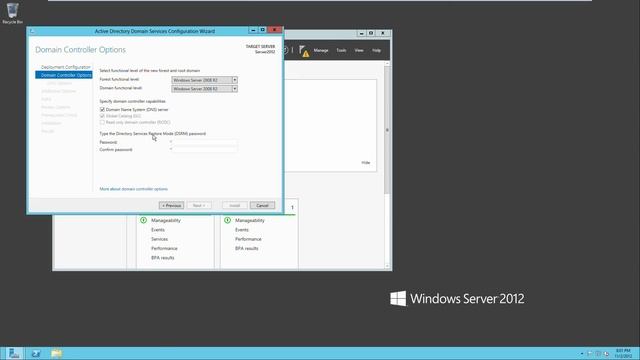Open the Help menu in Server Manager
This screenshot has height=360, width=640.
pyautogui.click(x=376, y=50)
